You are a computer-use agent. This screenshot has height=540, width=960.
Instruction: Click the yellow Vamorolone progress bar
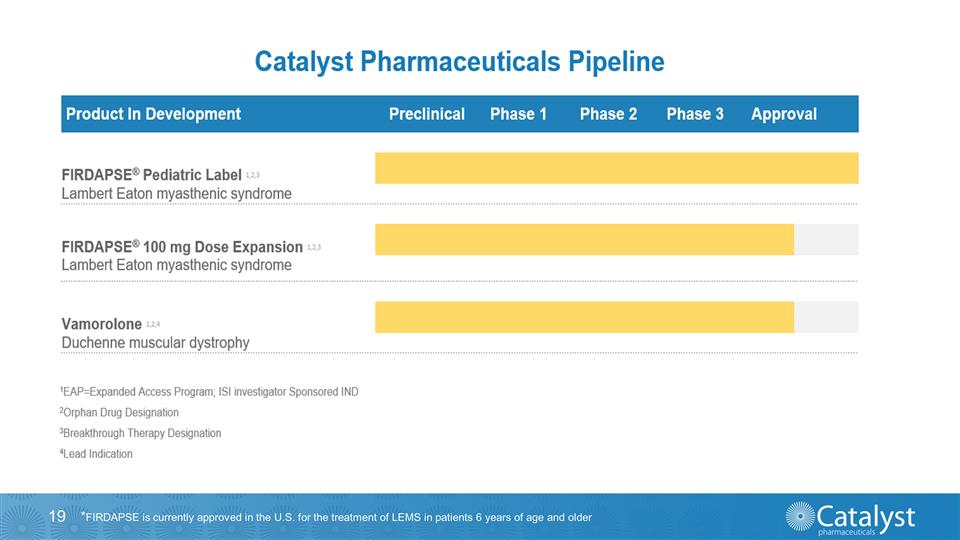coord(584,317)
